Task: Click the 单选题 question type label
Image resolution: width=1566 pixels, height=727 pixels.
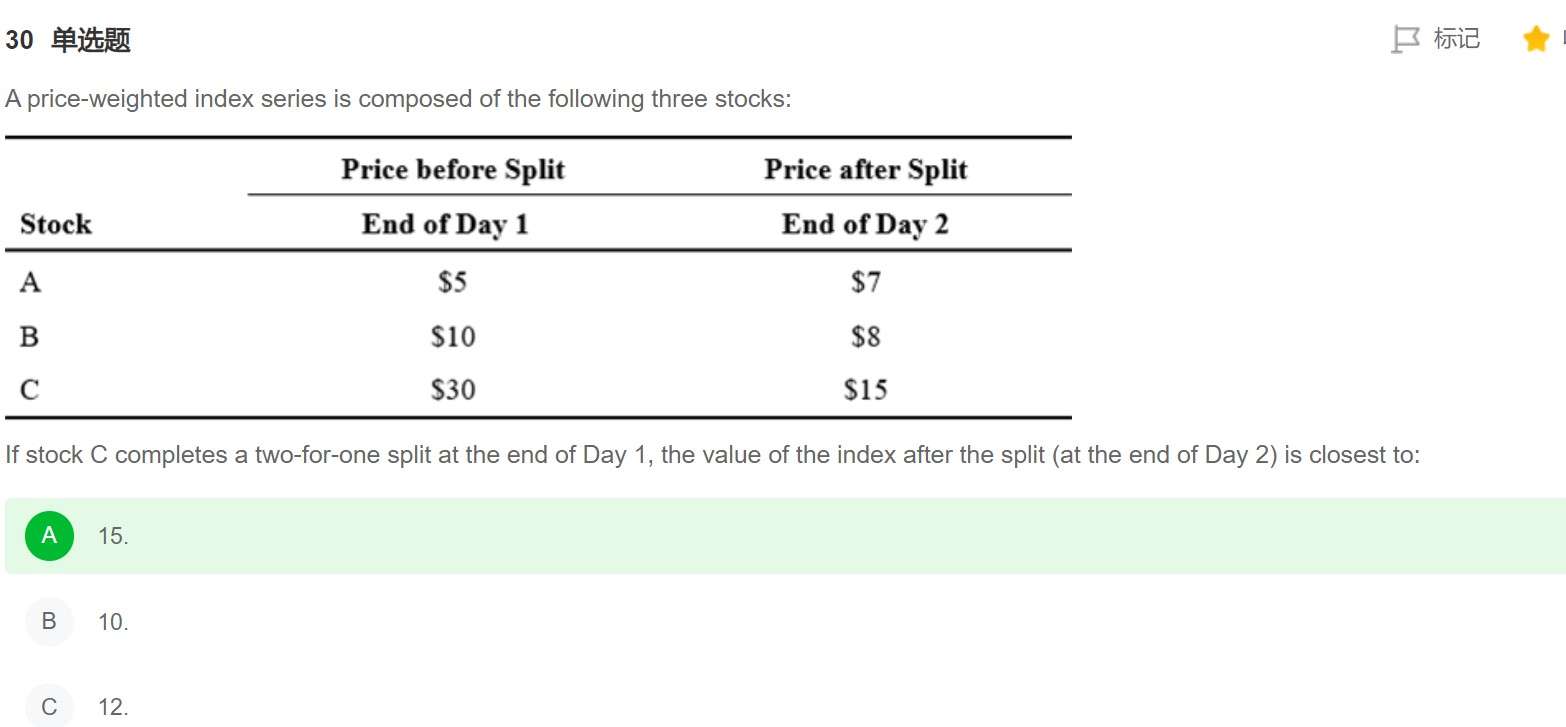Action: pyautogui.click(x=90, y=40)
